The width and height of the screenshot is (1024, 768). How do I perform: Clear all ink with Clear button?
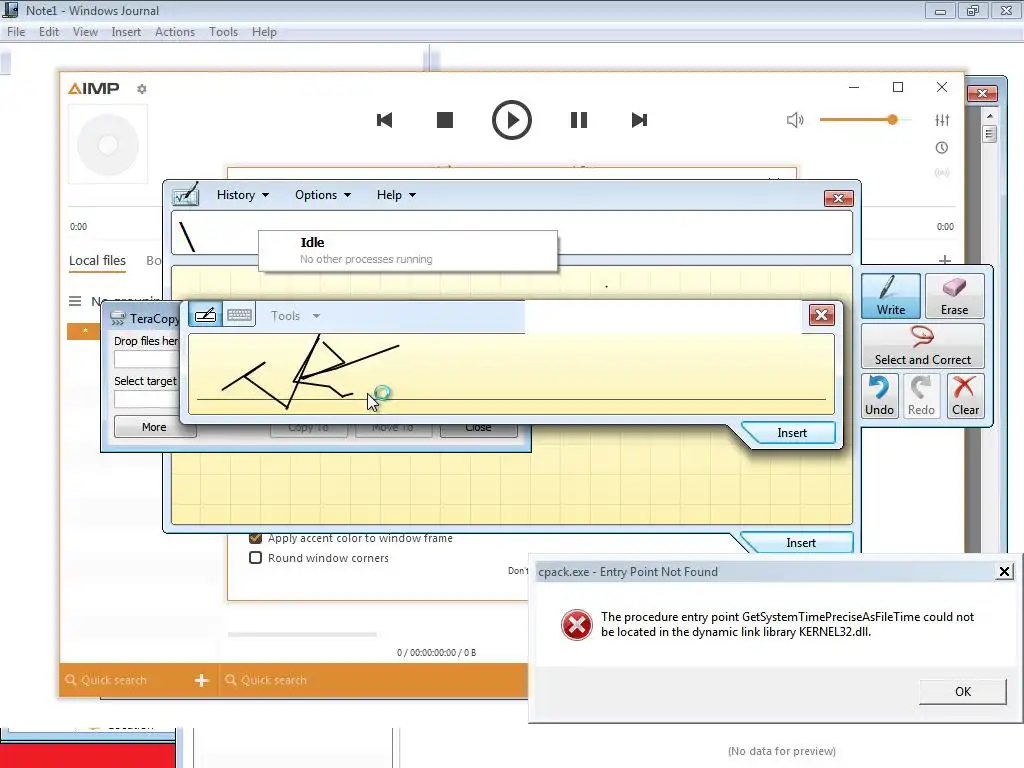[x=965, y=396]
